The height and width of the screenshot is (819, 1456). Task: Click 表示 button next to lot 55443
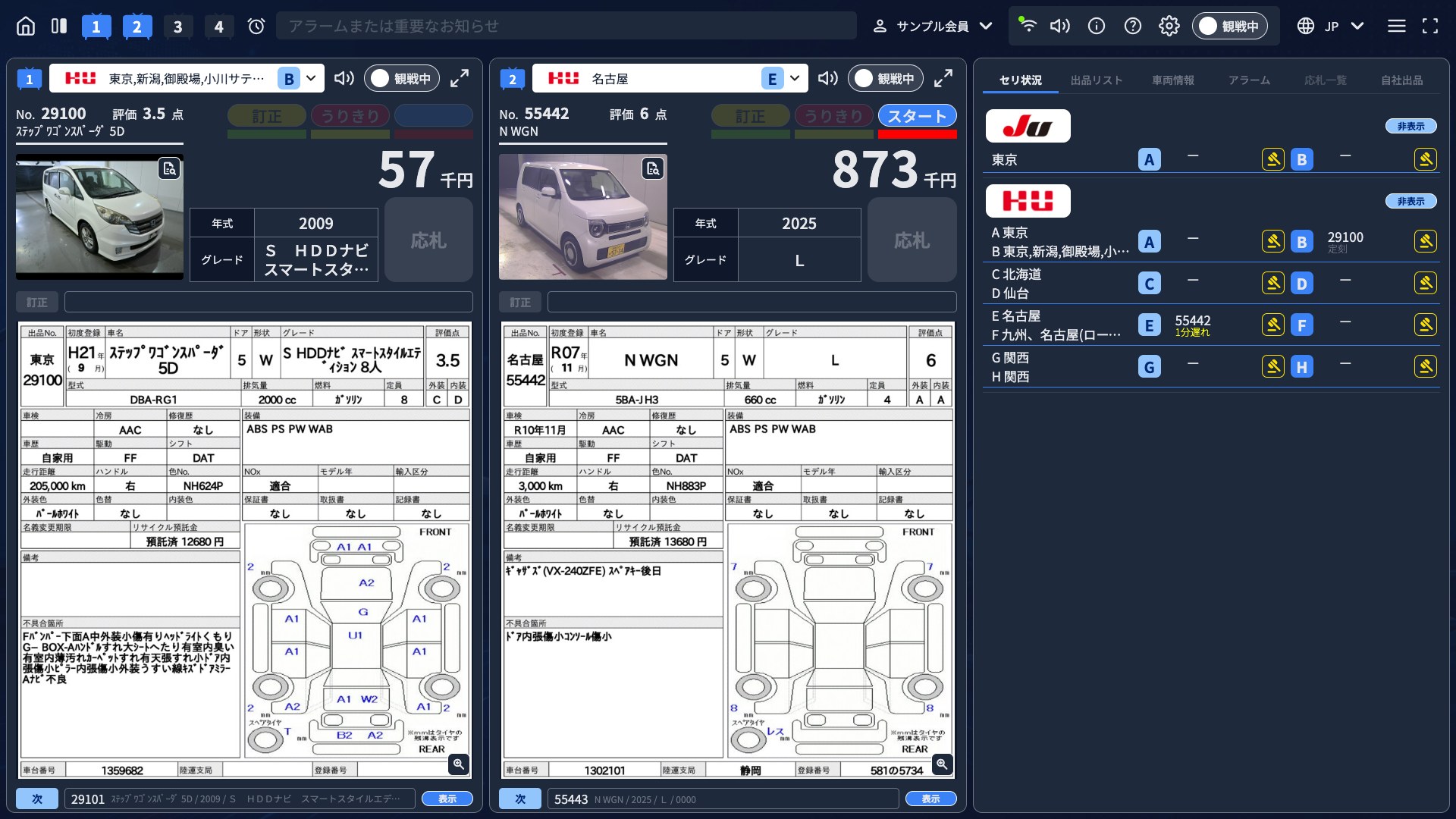(930, 799)
